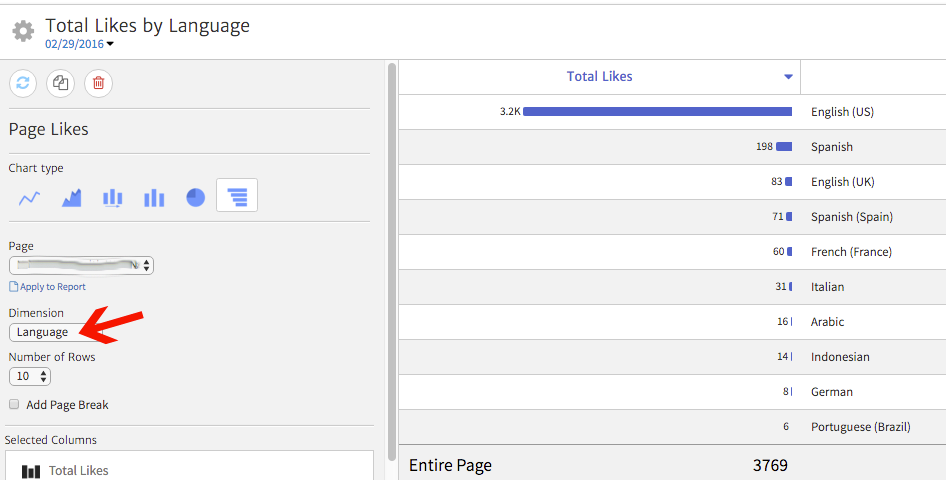946x480 pixels.
Task: Open the settings gear icon
Action: (x=22, y=31)
